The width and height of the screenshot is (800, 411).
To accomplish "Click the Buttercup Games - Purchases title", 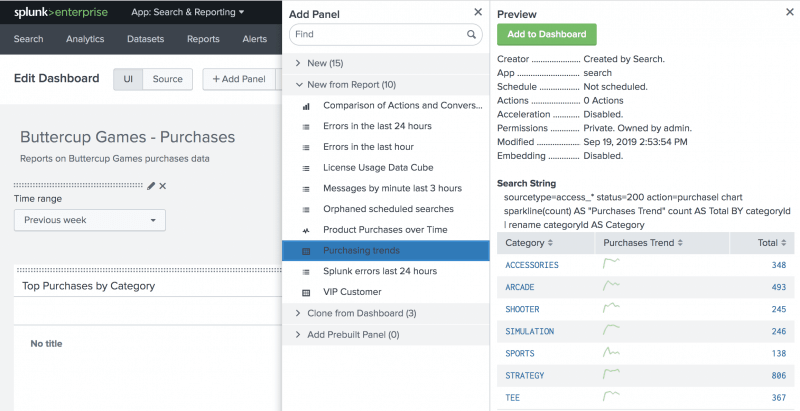I will point(128,137).
